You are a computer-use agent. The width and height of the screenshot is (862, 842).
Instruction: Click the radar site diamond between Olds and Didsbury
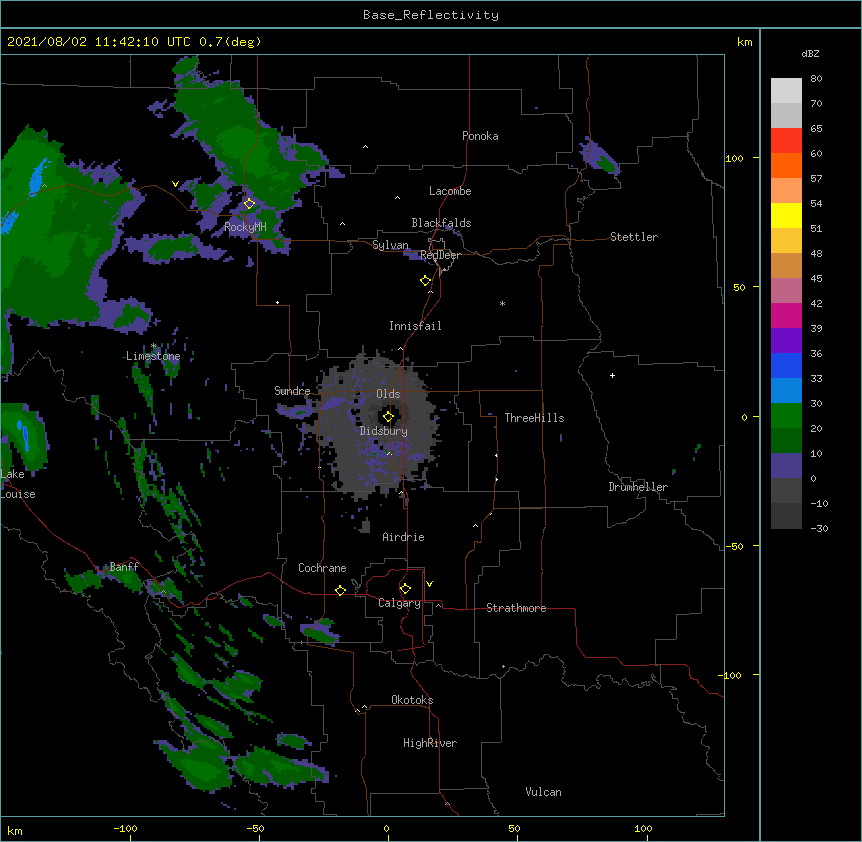(388, 417)
